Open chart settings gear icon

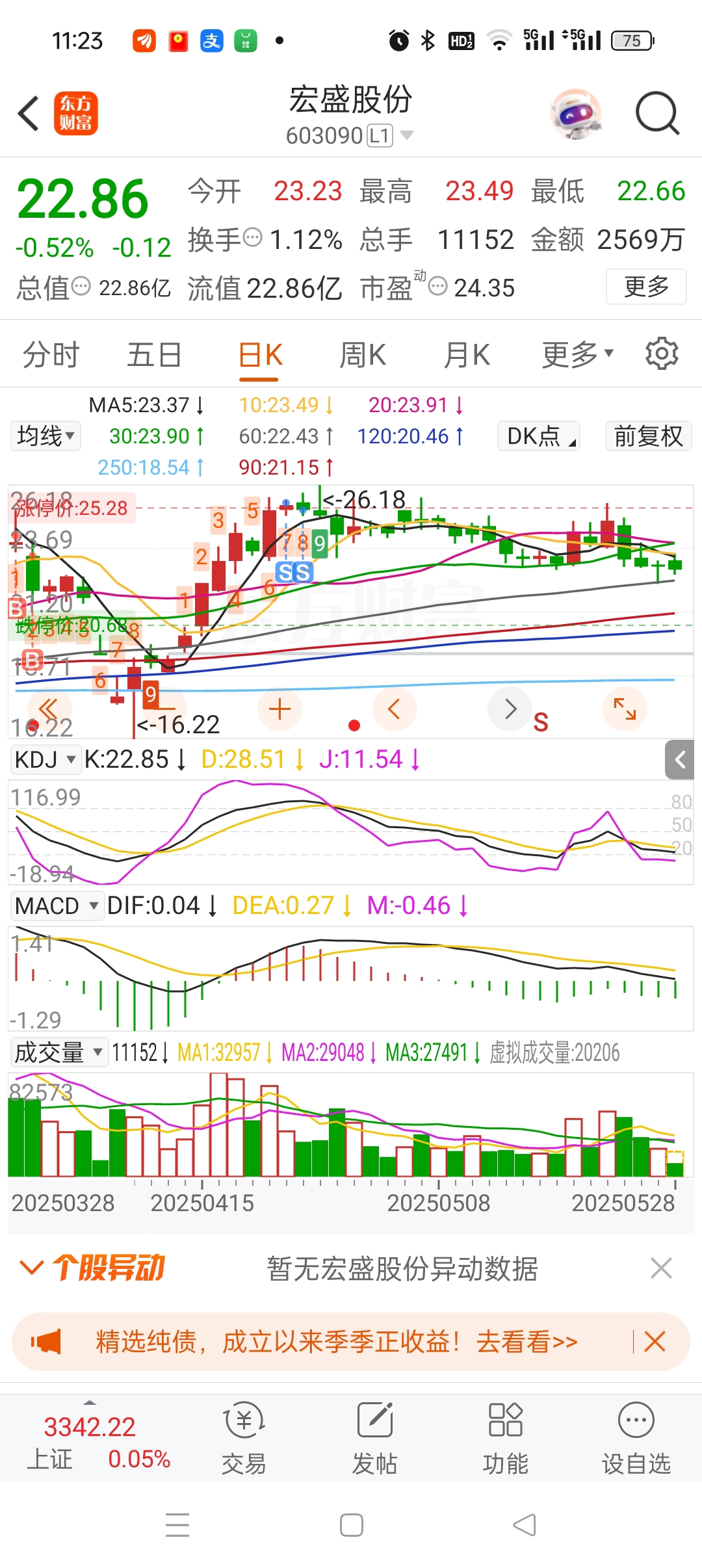(x=662, y=354)
